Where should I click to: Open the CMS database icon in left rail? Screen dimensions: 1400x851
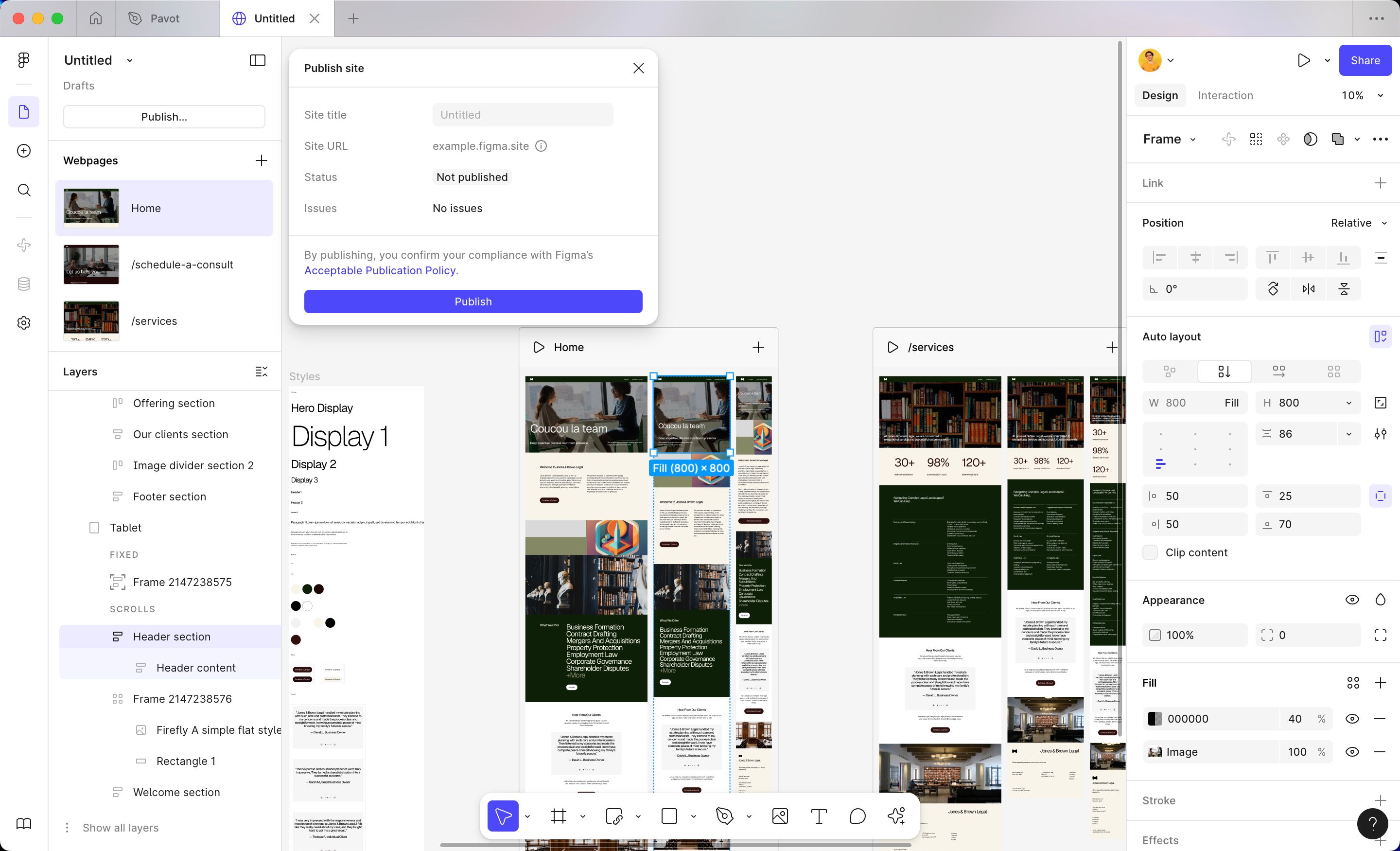pos(23,284)
